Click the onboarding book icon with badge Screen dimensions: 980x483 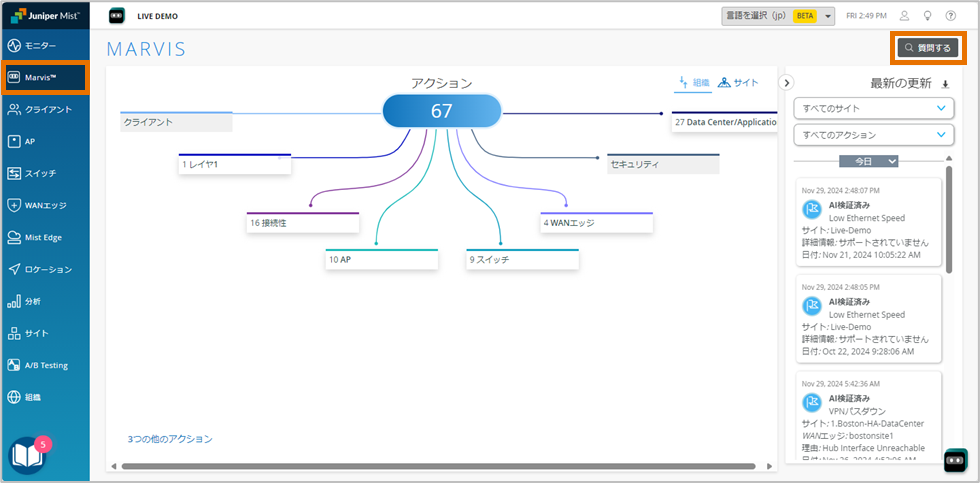pyautogui.click(x=27, y=455)
